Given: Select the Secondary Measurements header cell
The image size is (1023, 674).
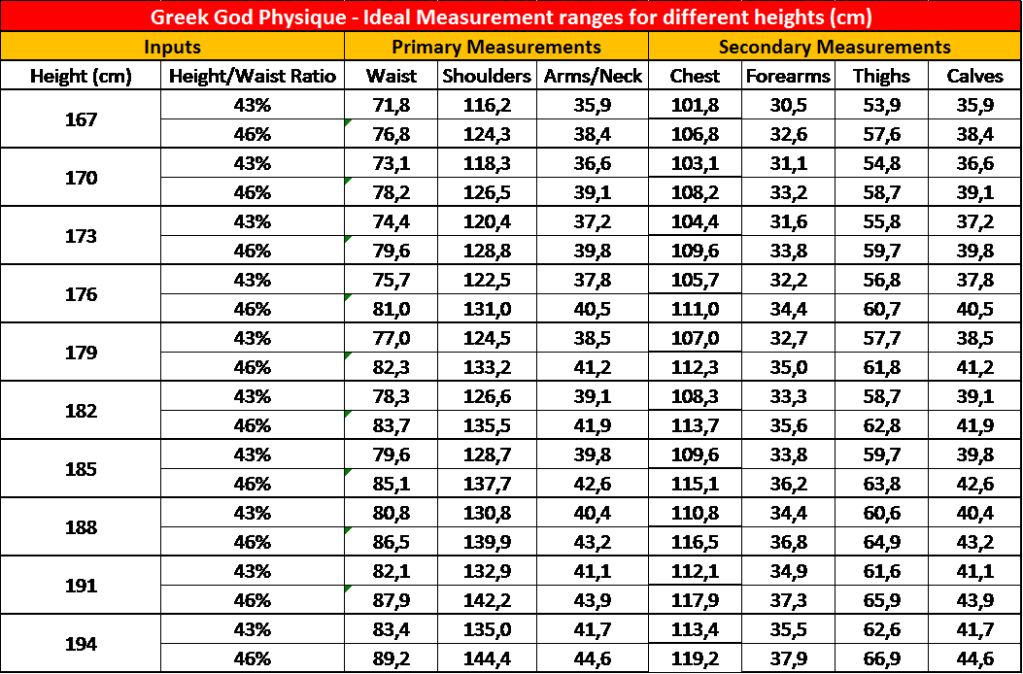Looking at the screenshot, I should (834, 47).
